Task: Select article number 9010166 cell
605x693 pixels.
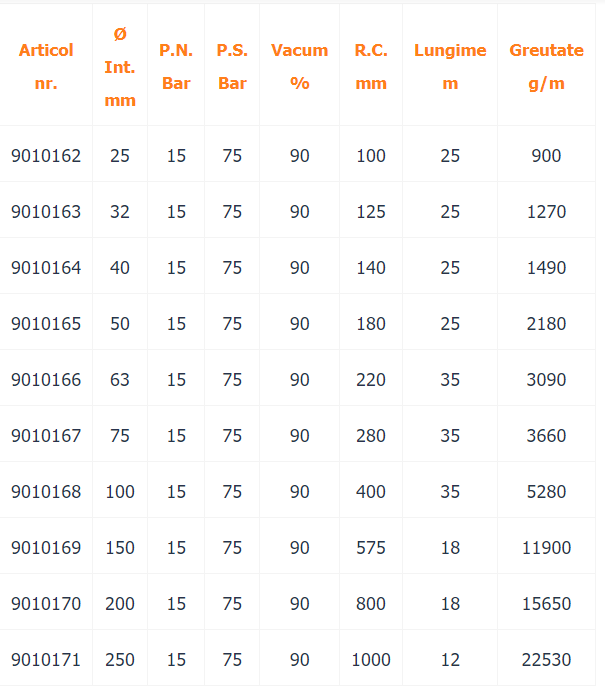Action: tap(46, 380)
